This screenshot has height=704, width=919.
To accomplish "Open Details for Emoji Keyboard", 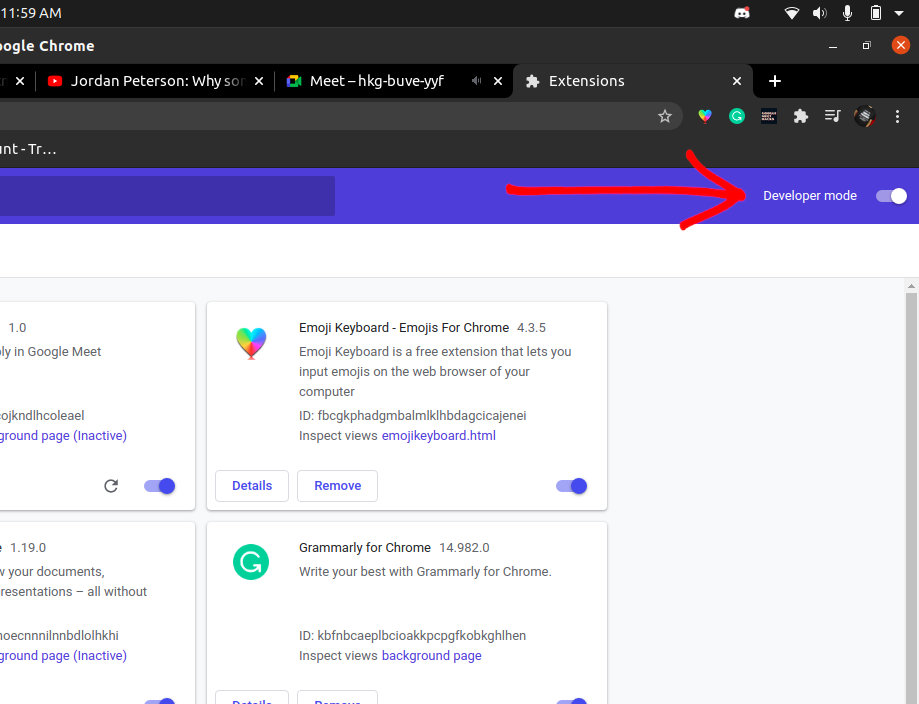I will 252,485.
